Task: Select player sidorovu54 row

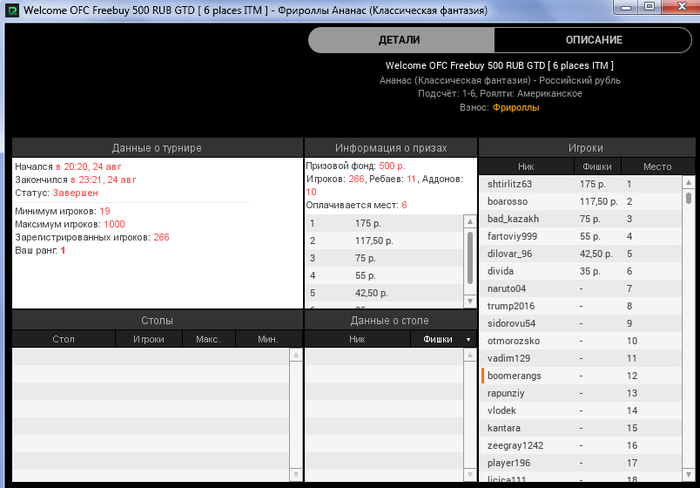Action: click(581, 323)
